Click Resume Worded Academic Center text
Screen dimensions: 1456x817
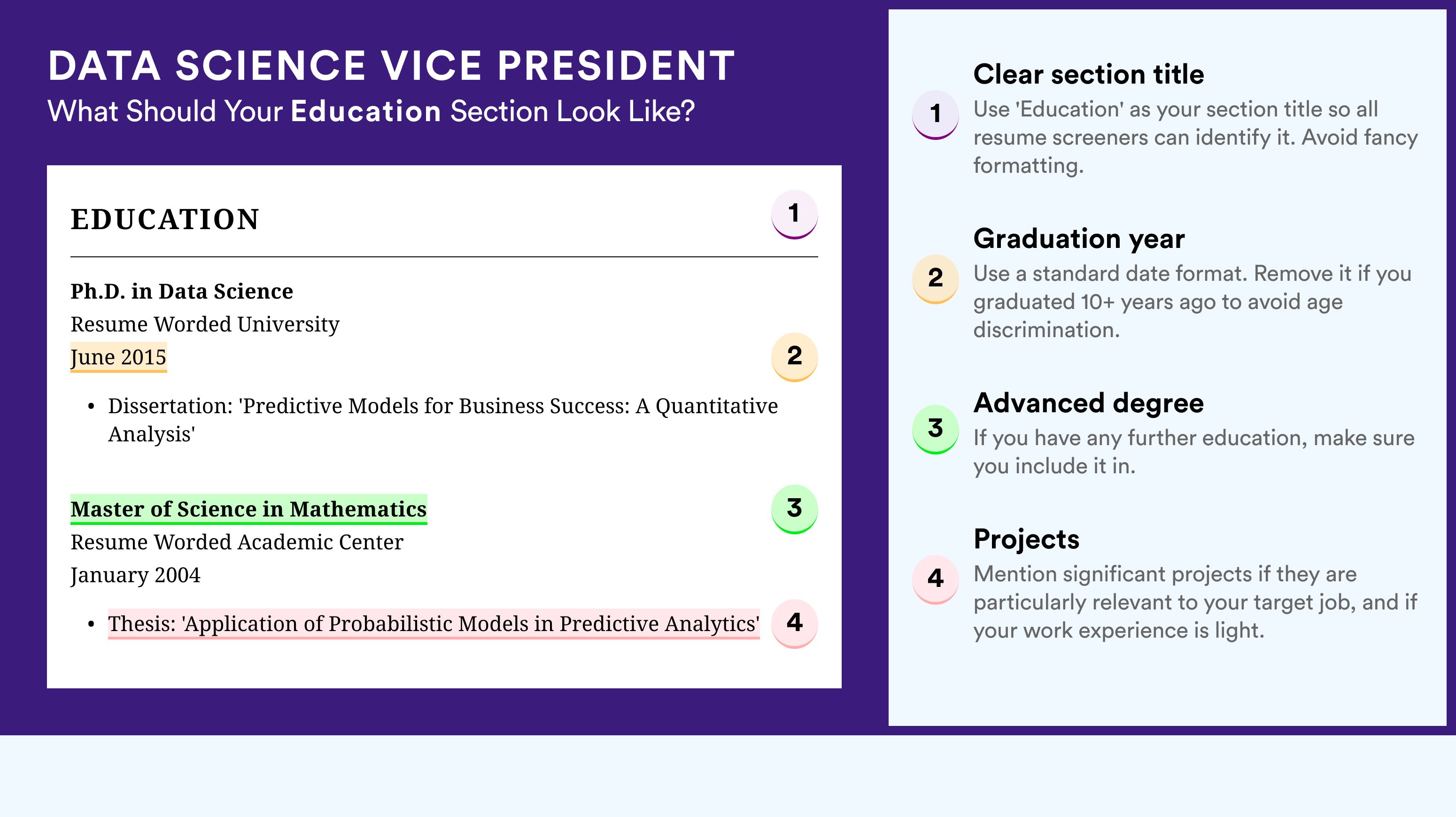point(237,542)
